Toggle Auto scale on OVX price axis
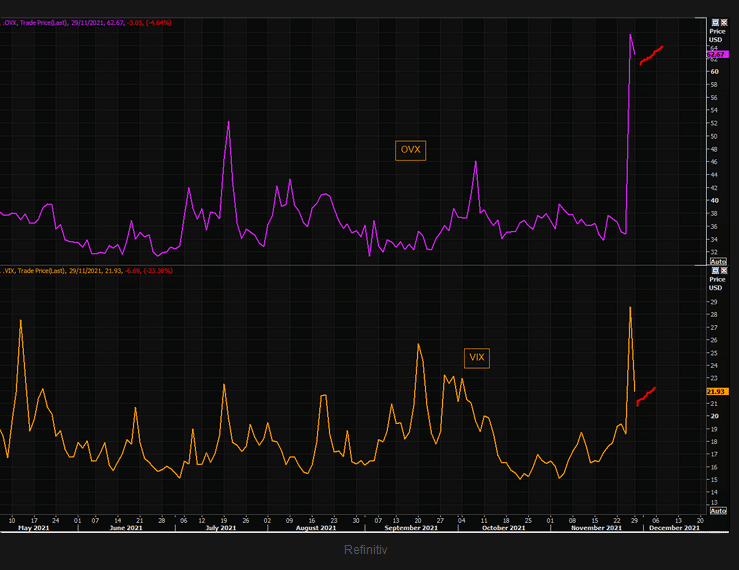The height and width of the screenshot is (570, 739). click(718, 261)
